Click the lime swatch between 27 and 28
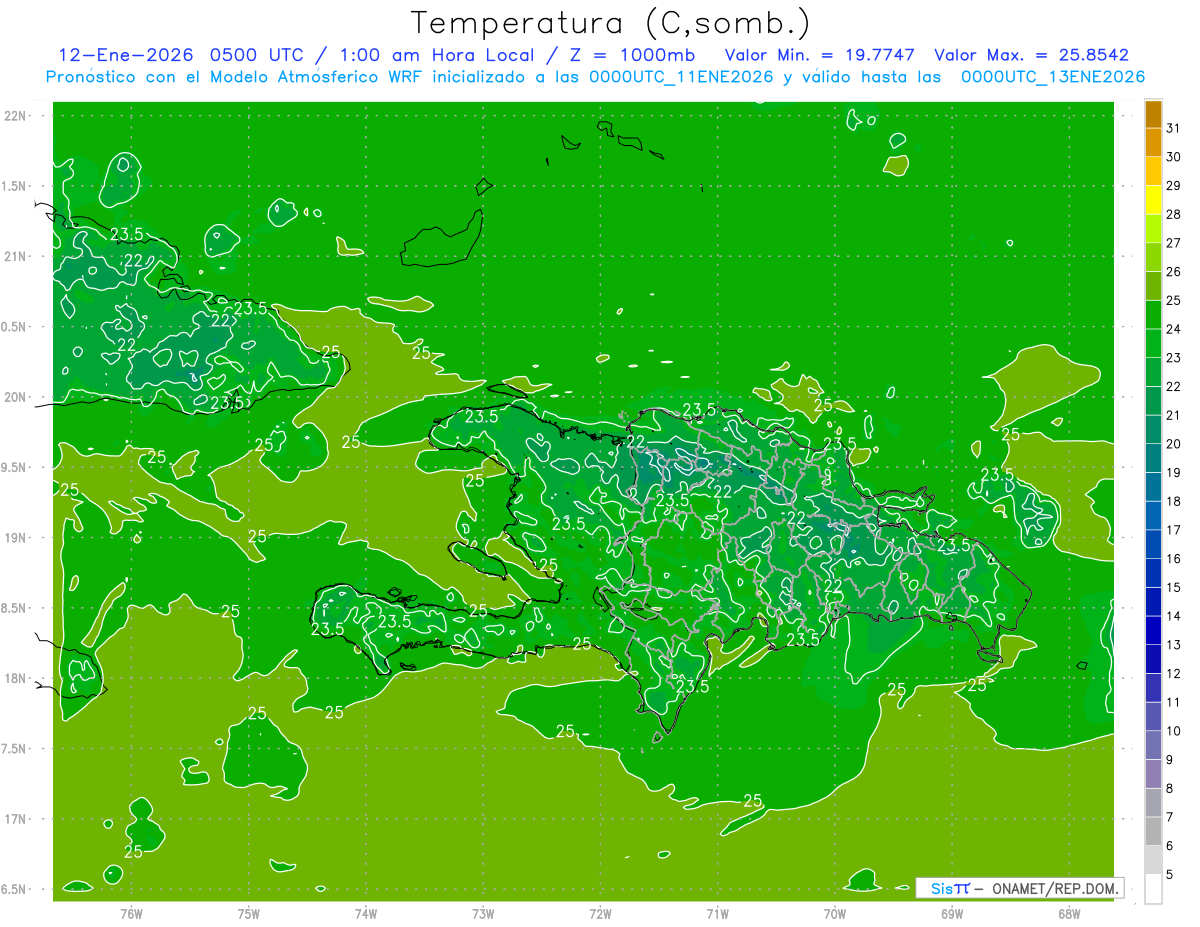 coord(1153,229)
